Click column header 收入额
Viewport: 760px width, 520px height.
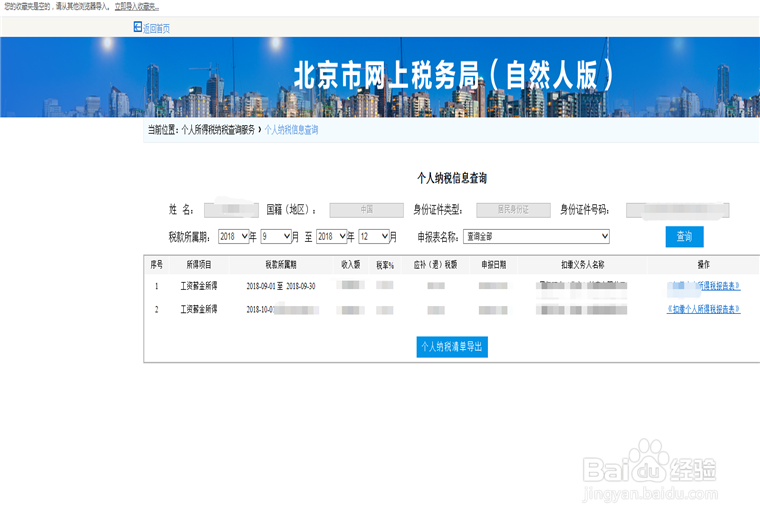(350, 265)
